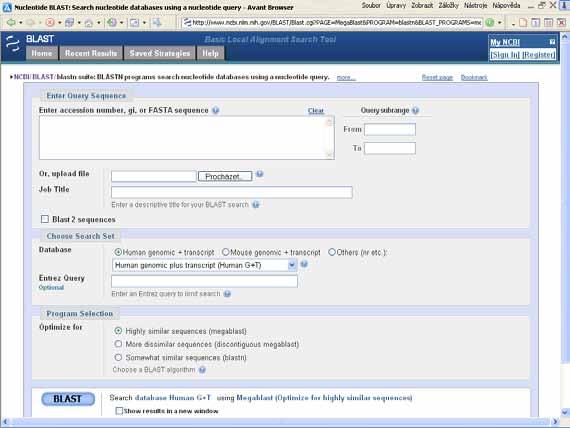Open the Úpravy menu
This screenshot has width=570, height=428.
(396, 5)
